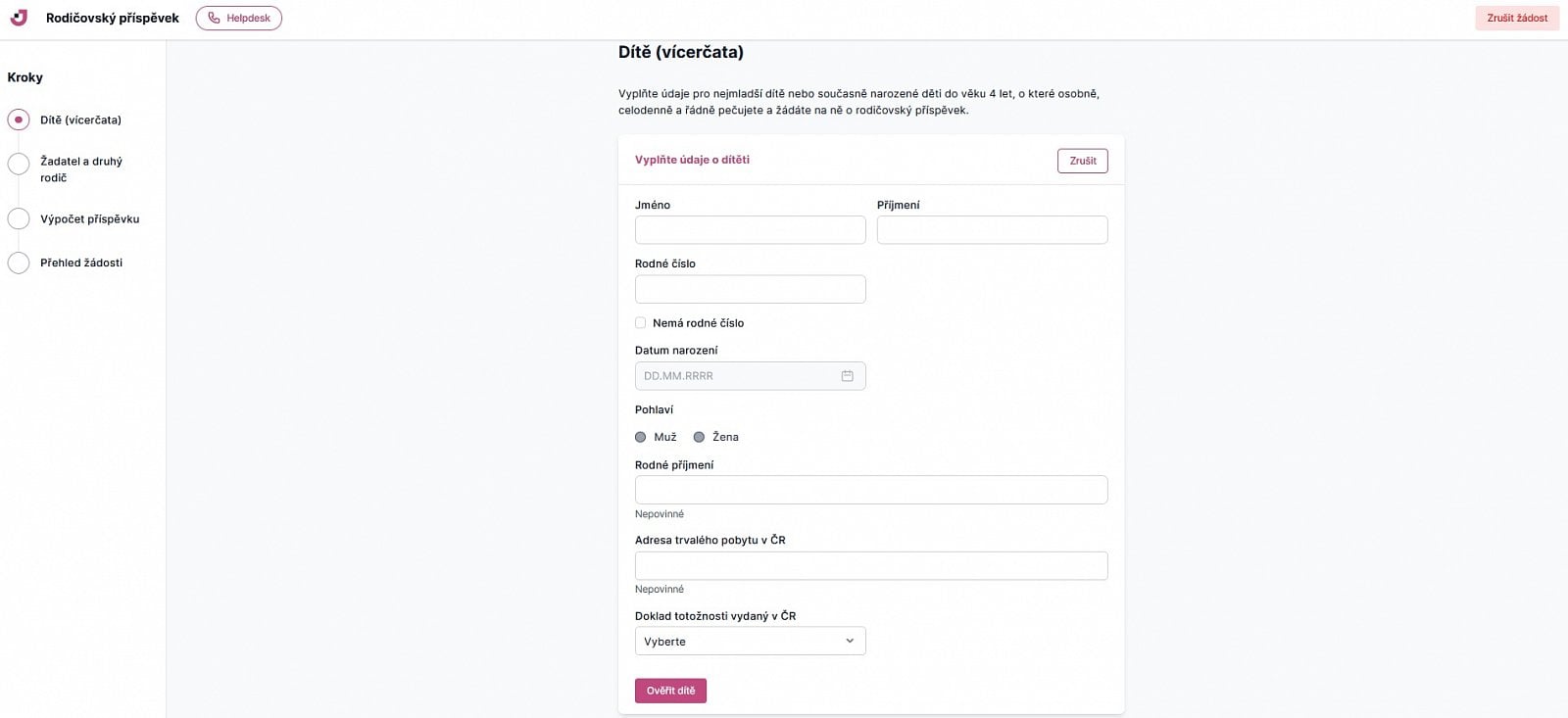Focus the Jméno input field
1568x718 pixels.
(751, 230)
